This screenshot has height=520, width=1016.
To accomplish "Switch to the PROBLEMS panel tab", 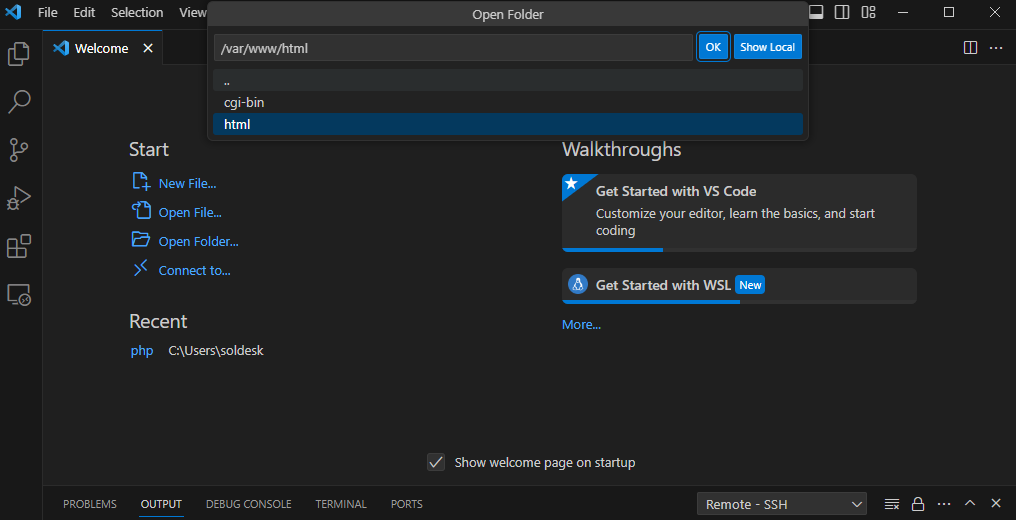I will [x=90, y=504].
